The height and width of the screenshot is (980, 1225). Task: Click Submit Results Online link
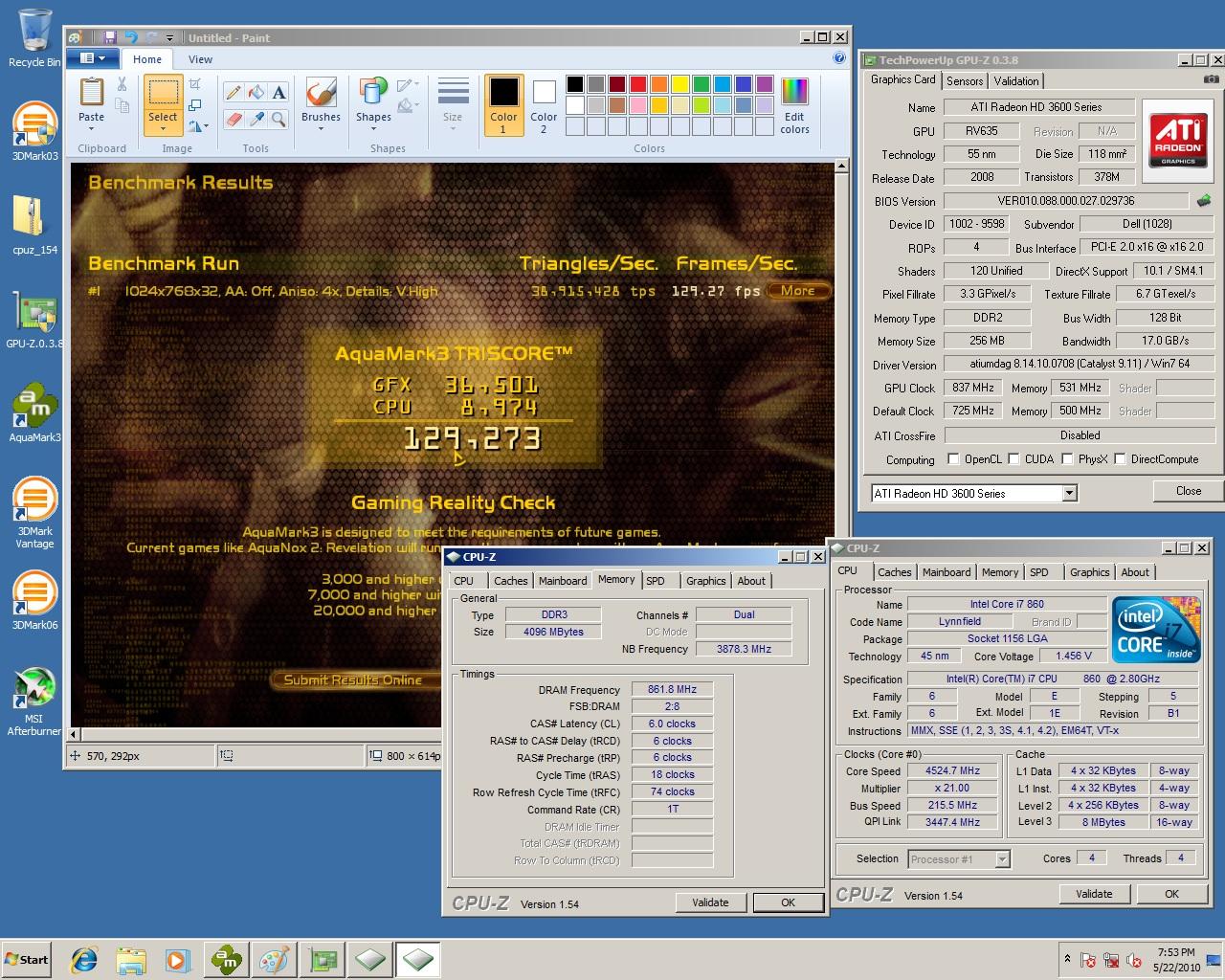(x=353, y=680)
